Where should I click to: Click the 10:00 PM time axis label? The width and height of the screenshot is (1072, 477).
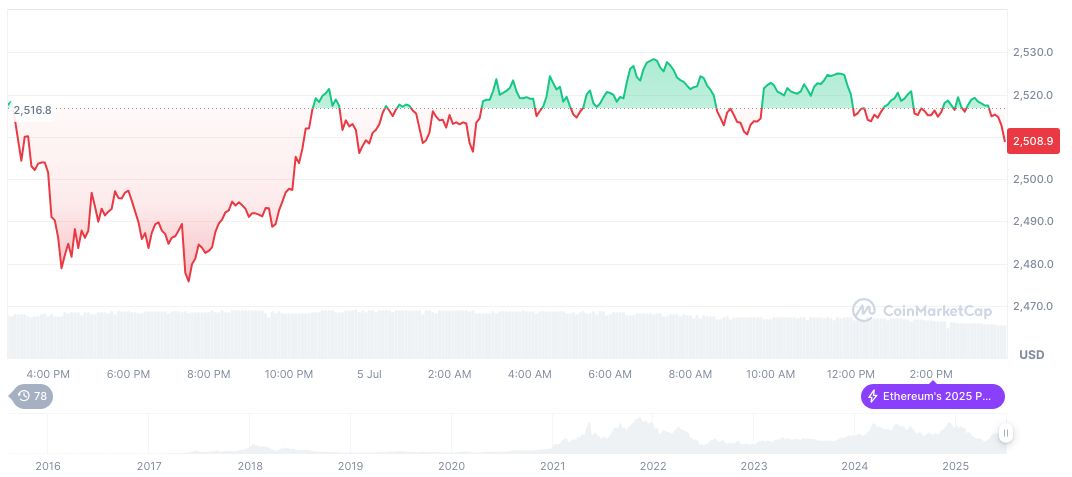tap(288, 374)
